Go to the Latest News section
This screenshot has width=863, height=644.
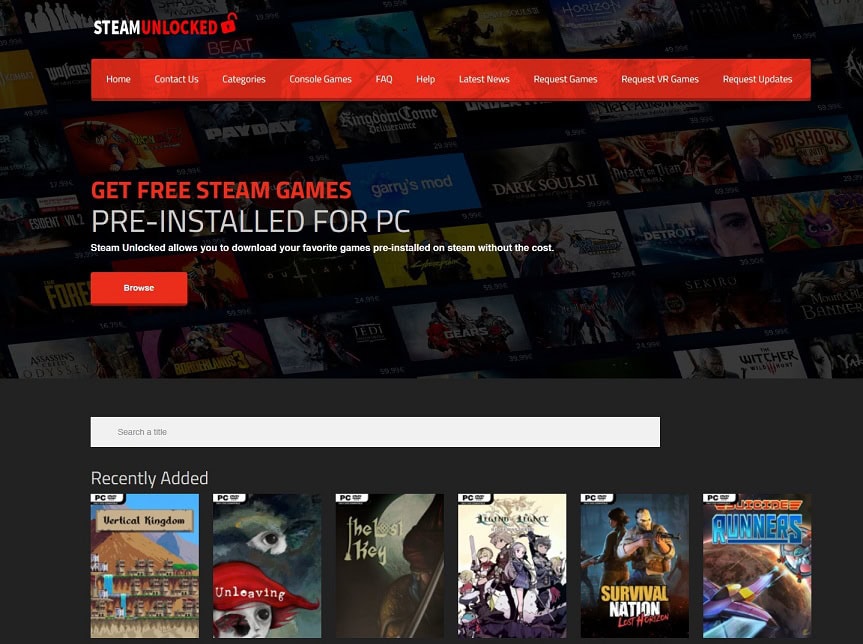coord(483,79)
